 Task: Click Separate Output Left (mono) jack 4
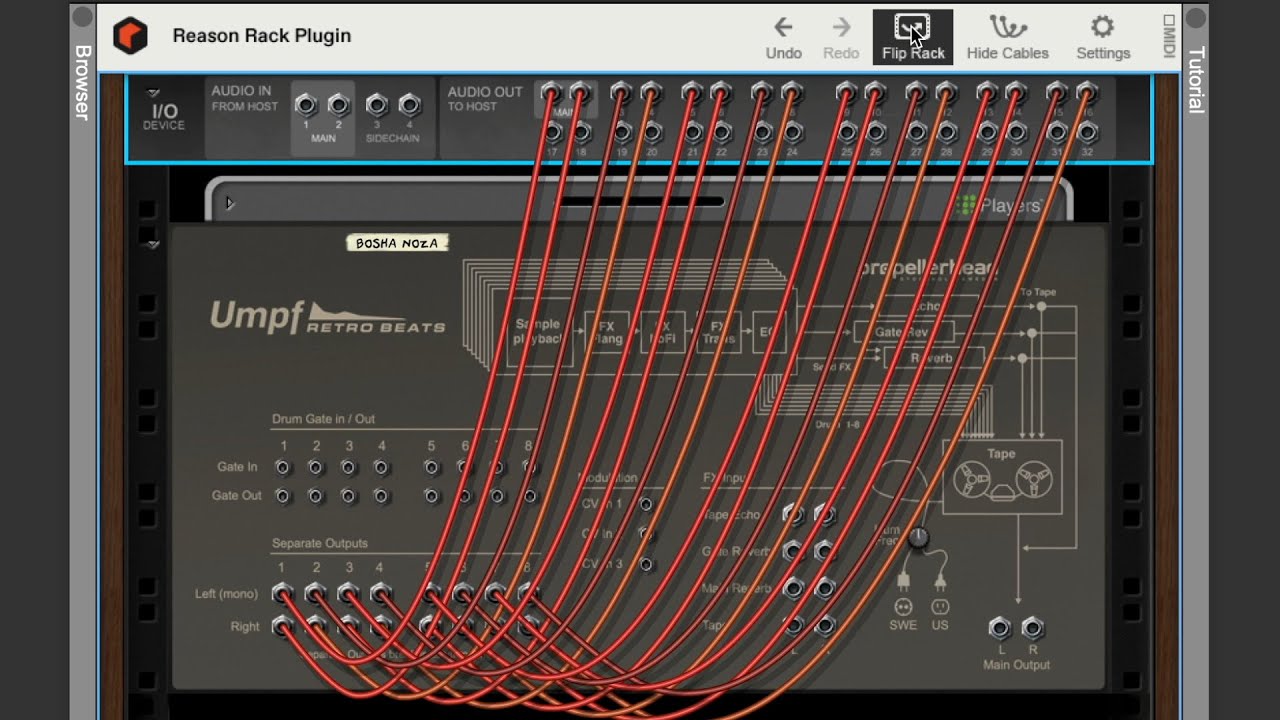[381, 594]
